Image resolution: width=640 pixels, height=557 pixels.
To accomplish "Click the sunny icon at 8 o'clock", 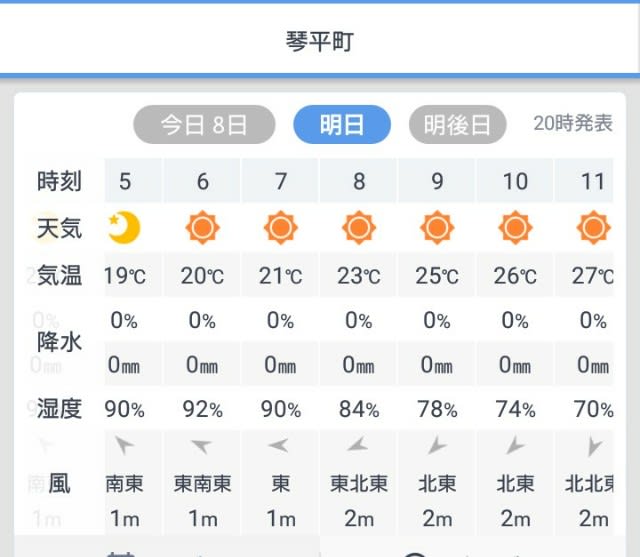I will point(359,227).
